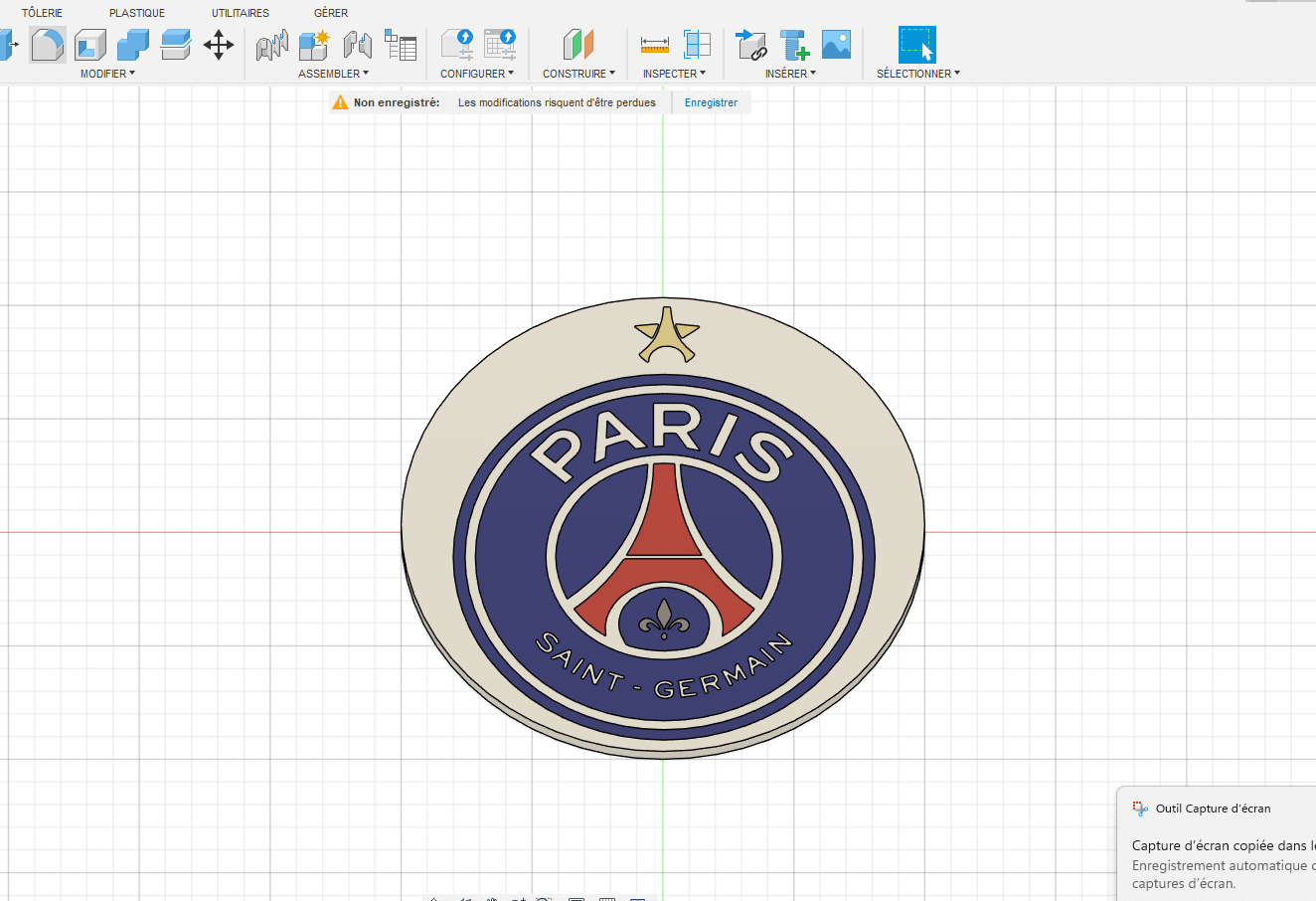Select the As-built Joint tool
This screenshot has width=1316, height=901.
[x=358, y=45]
